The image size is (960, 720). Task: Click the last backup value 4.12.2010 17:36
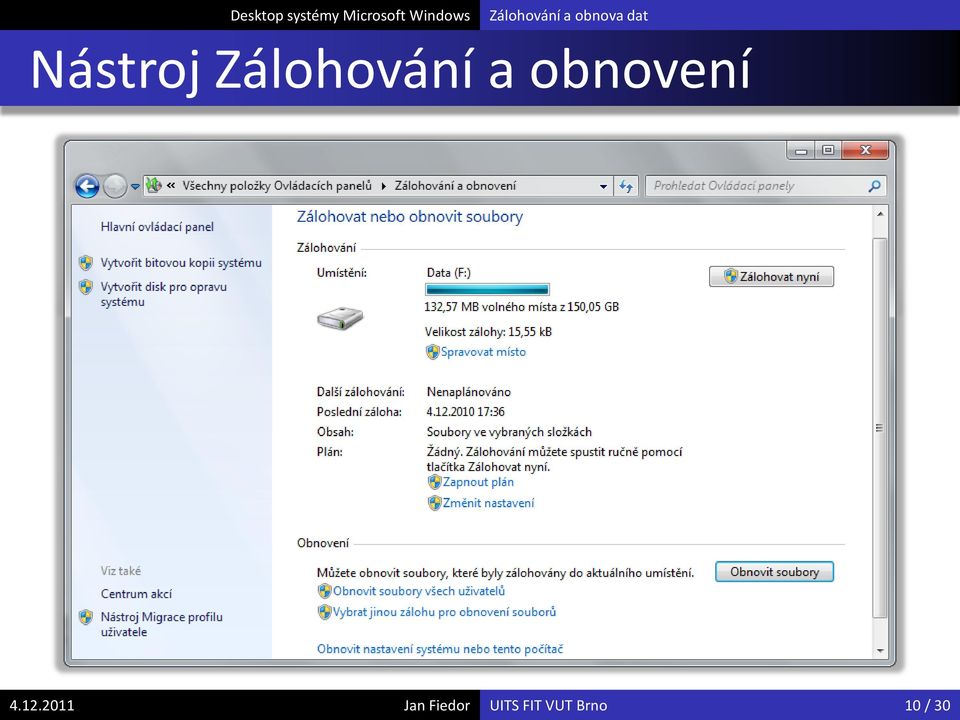pyautogui.click(x=465, y=412)
